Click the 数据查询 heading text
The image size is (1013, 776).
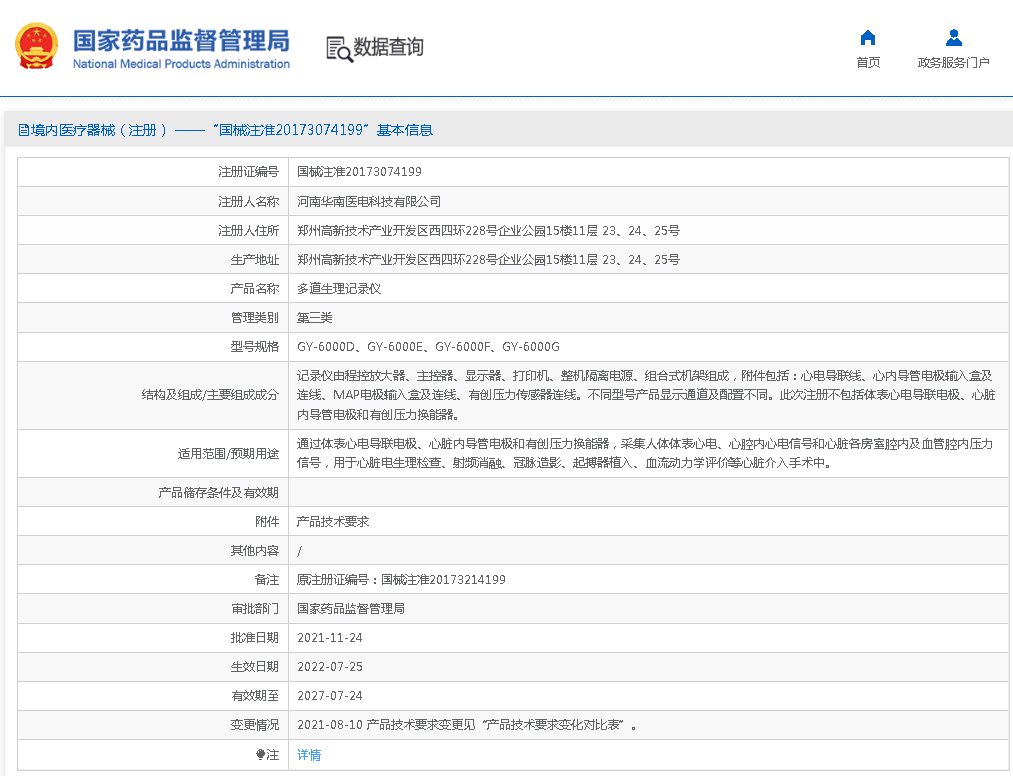pyautogui.click(x=389, y=47)
